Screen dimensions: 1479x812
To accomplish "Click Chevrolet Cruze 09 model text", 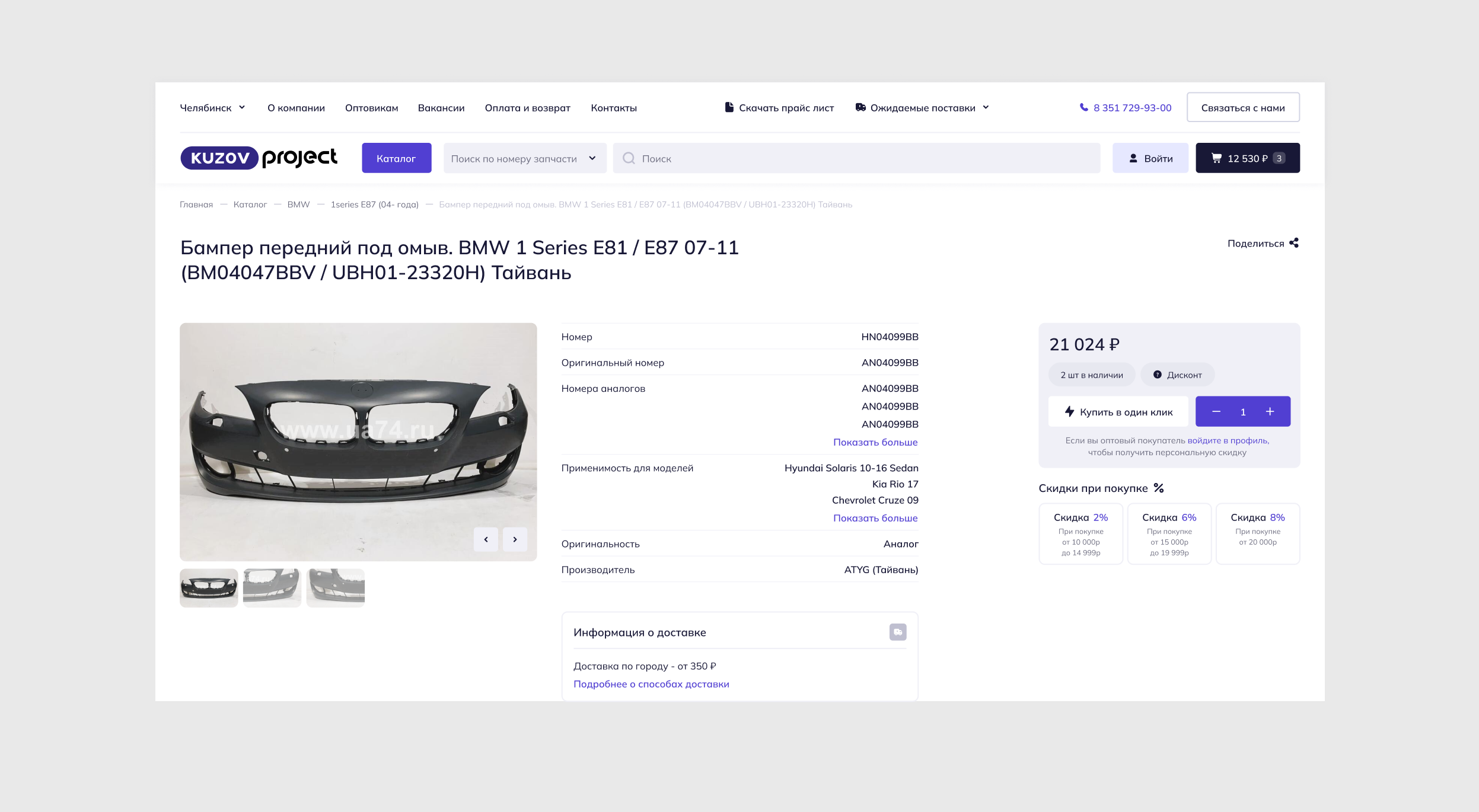I will coord(875,500).
